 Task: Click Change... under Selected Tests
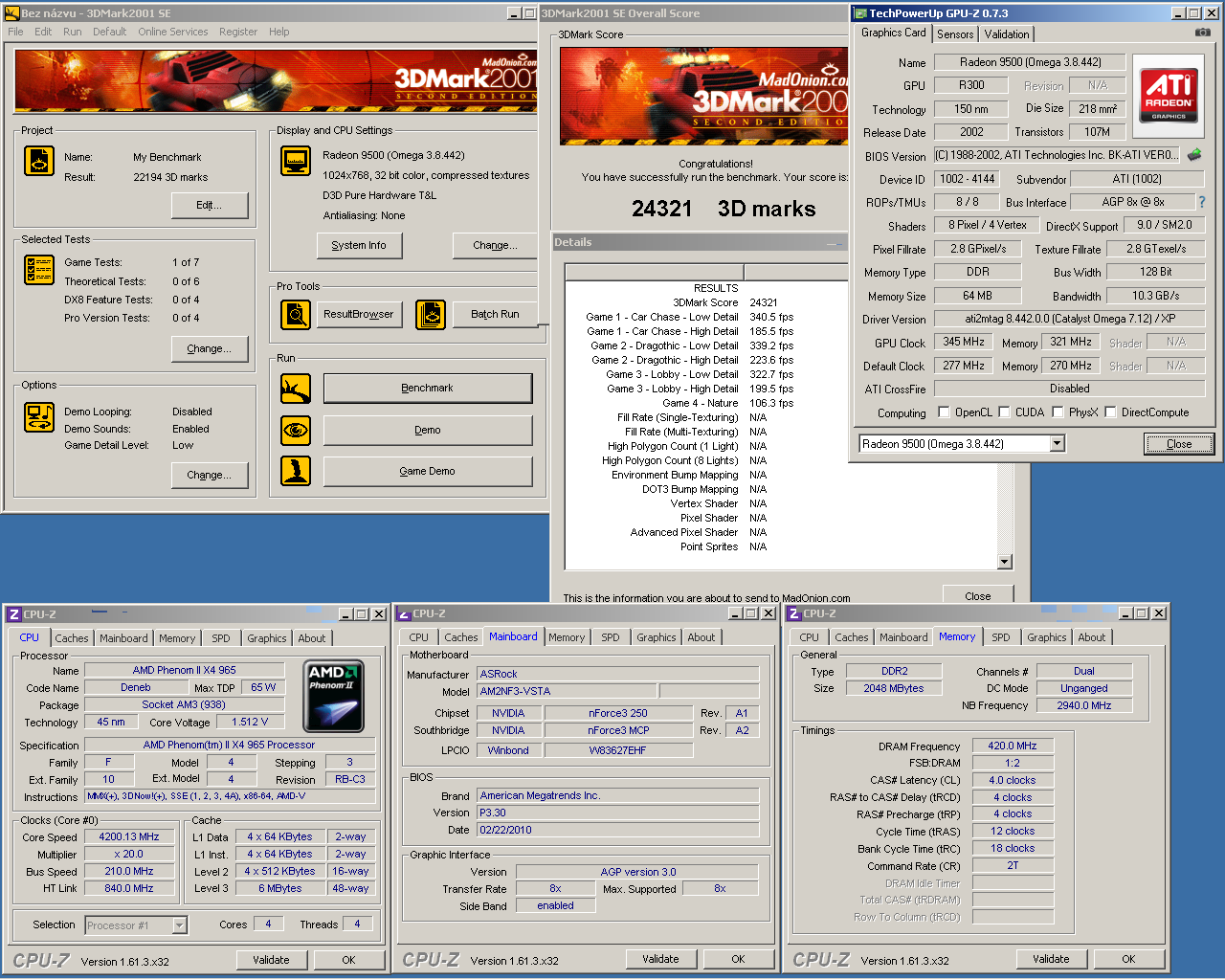coord(209,349)
